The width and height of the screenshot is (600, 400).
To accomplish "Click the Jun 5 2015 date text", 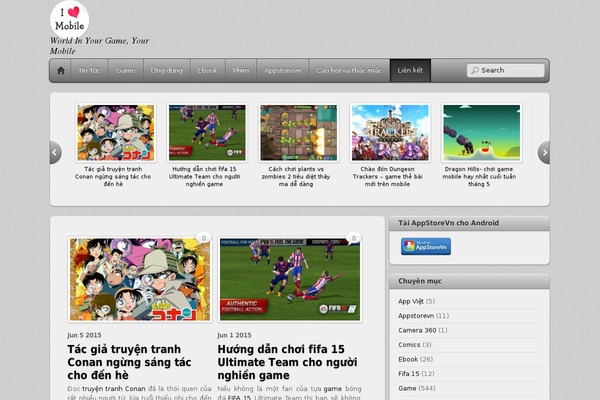I will tap(84, 335).
